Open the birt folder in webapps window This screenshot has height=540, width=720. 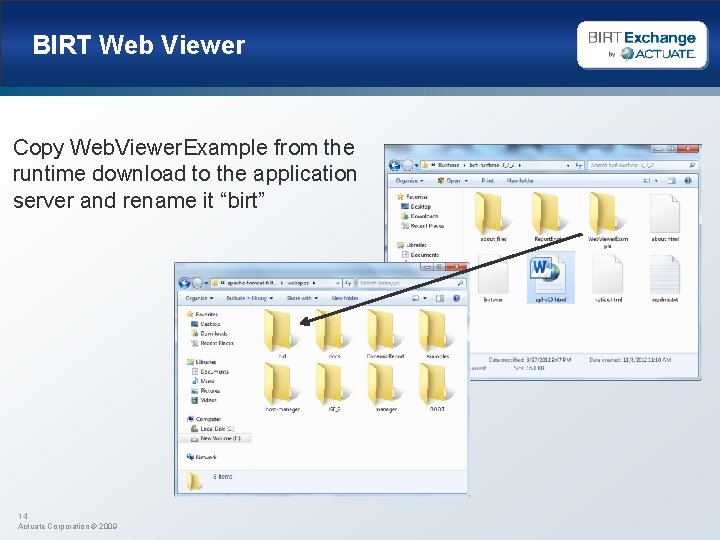[x=281, y=334]
